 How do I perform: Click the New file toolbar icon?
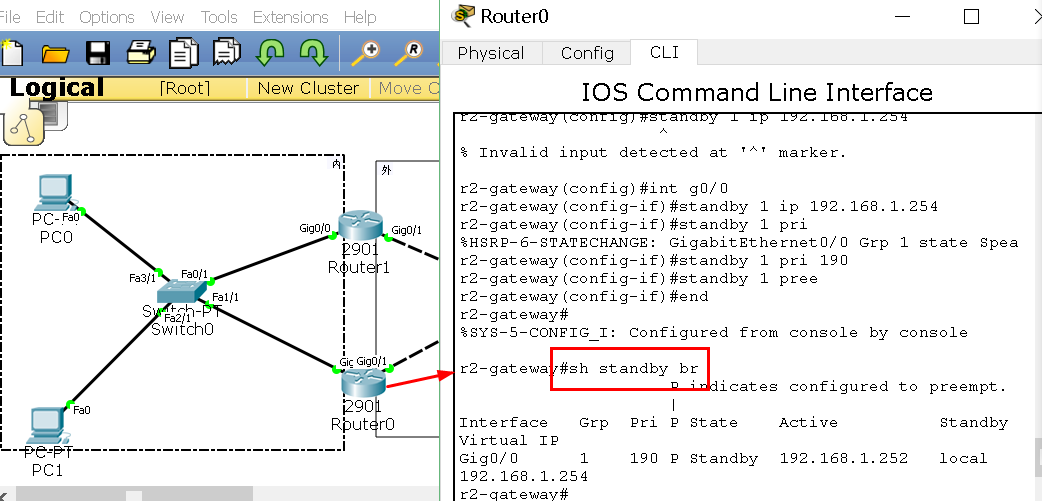pos(11,53)
